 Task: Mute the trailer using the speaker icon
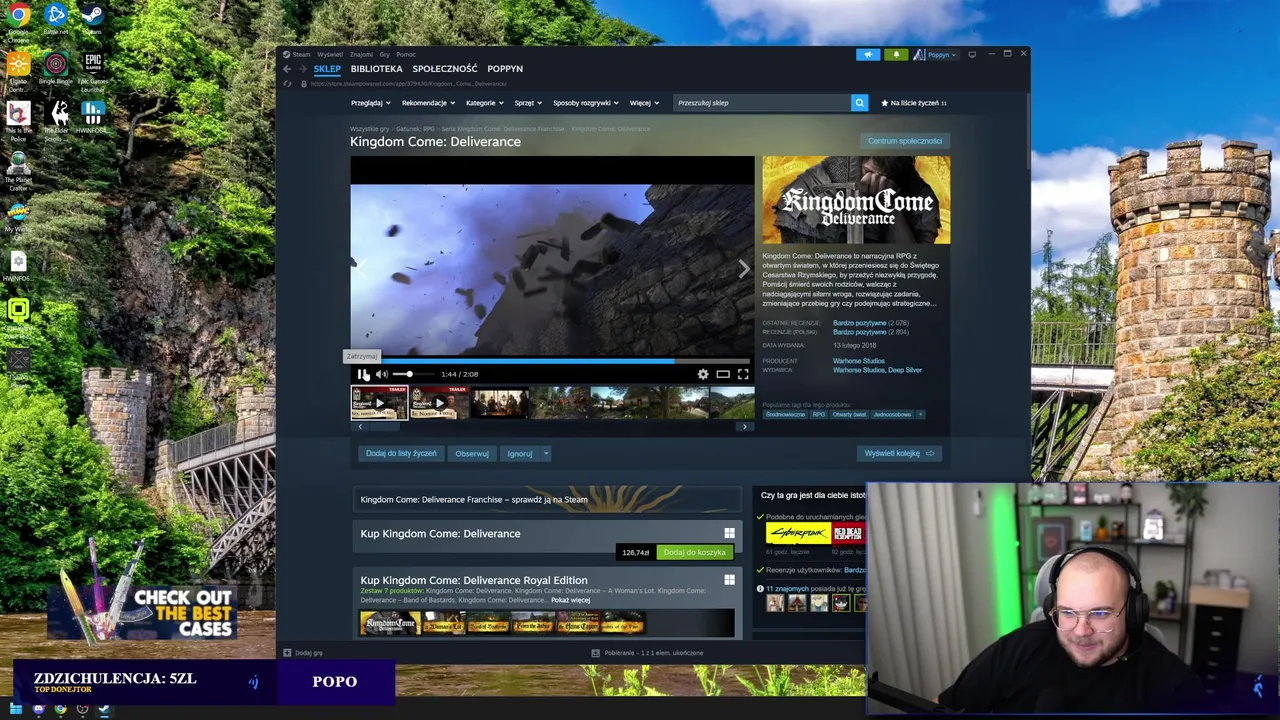click(381, 374)
